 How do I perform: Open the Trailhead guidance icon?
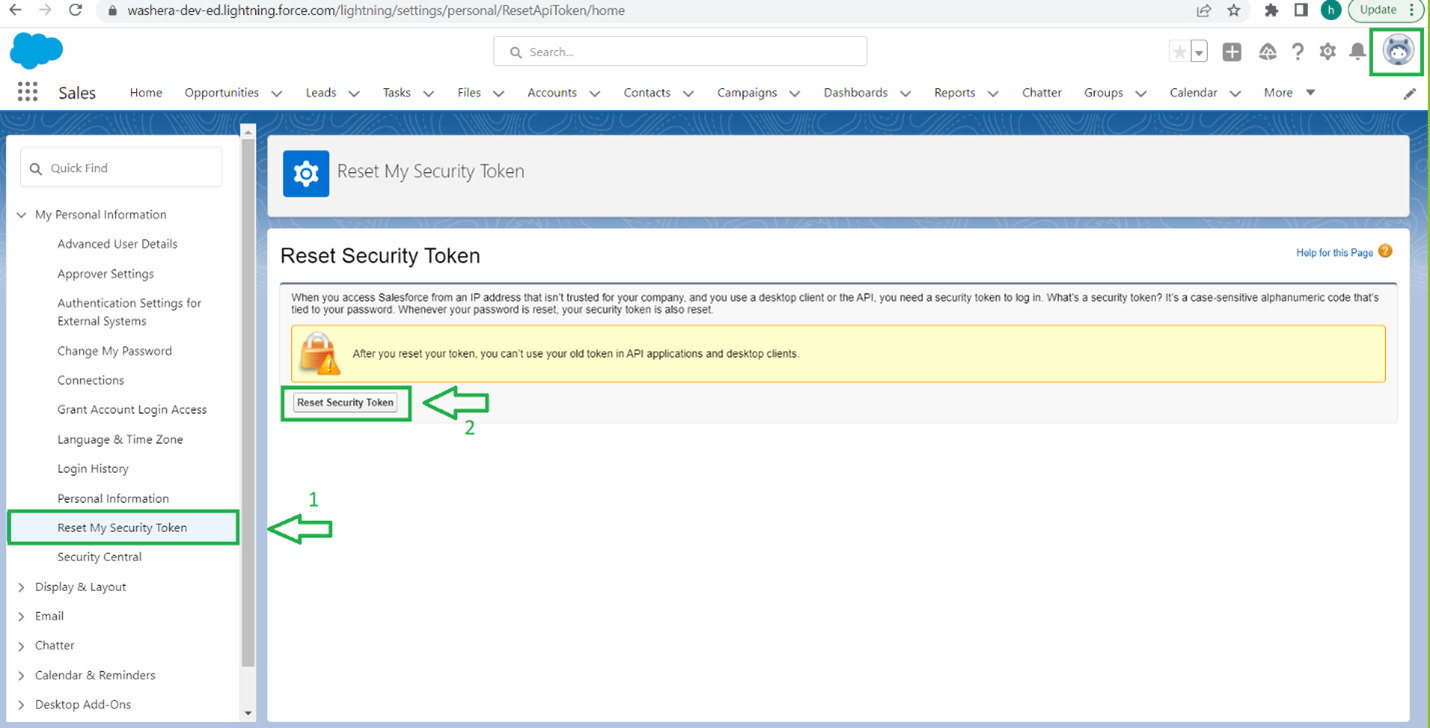click(1267, 52)
